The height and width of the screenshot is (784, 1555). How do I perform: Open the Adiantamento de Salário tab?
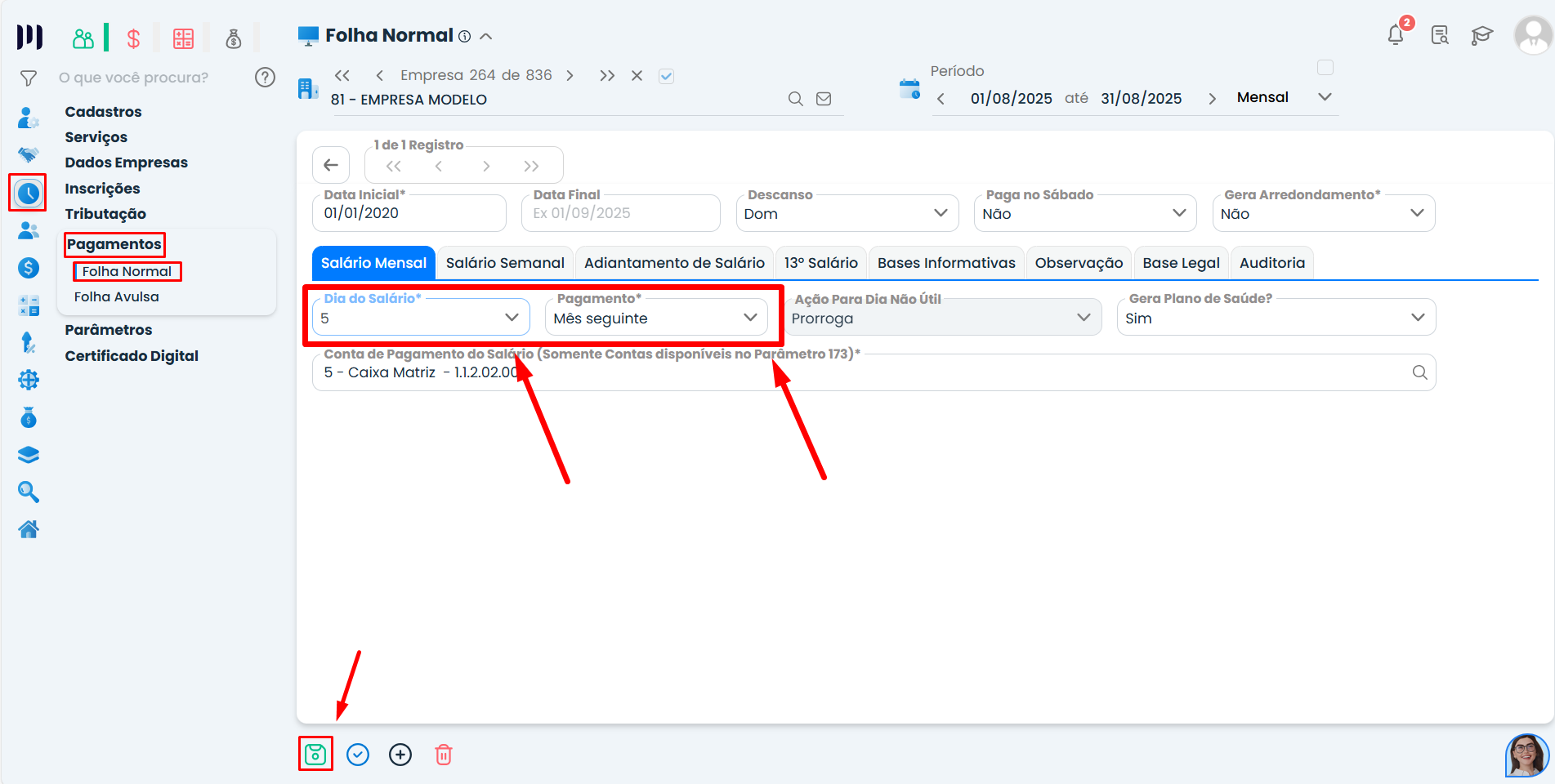(674, 263)
